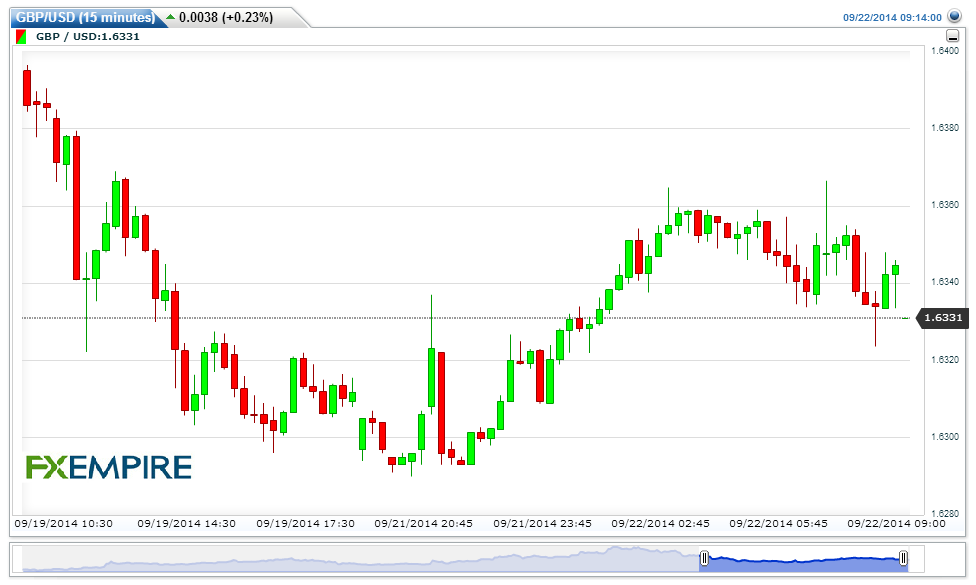This screenshot has height=585, width=976.
Task: Click the red-green GBP/USD legend icon
Action: pyautogui.click(x=21, y=37)
